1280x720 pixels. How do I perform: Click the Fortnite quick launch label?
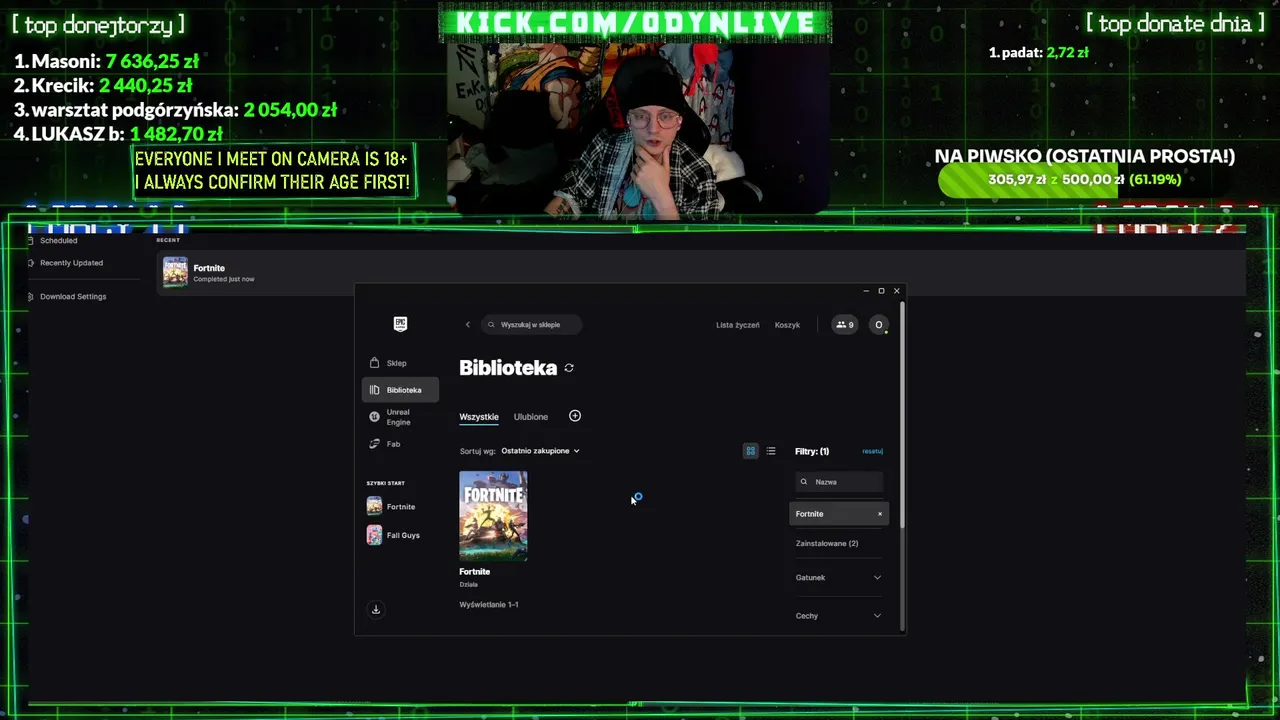pyautogui.click(x=401, y=507)
